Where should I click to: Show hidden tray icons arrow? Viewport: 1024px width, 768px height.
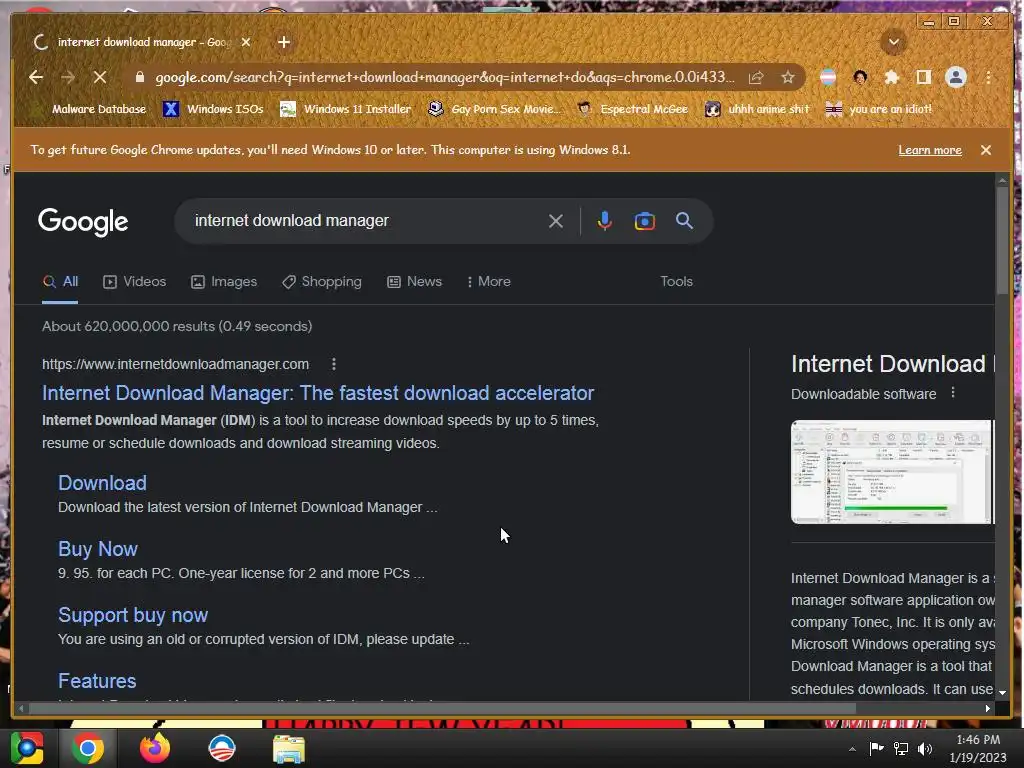[x=852, y=748]
